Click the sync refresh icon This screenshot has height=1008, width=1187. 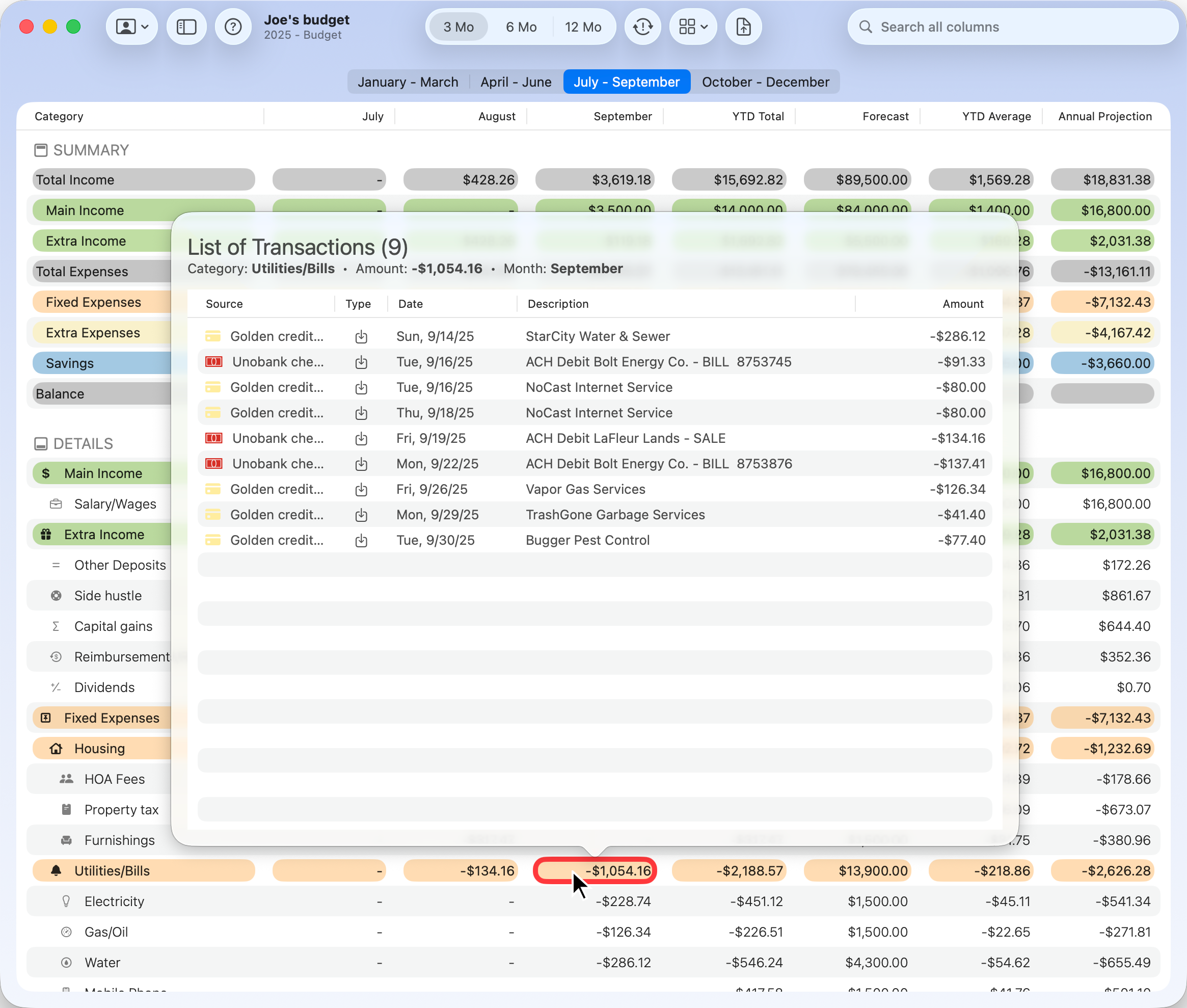click(x=642, y=26)
